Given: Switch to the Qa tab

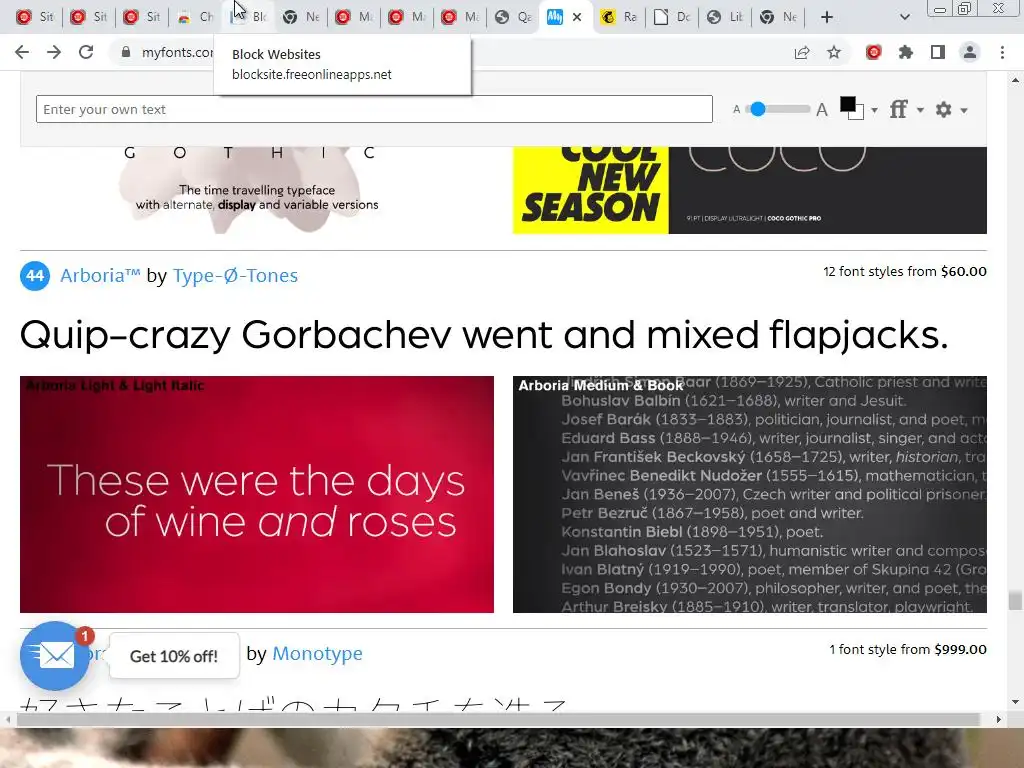Looking at the screenshot, I should pos(513,17).
